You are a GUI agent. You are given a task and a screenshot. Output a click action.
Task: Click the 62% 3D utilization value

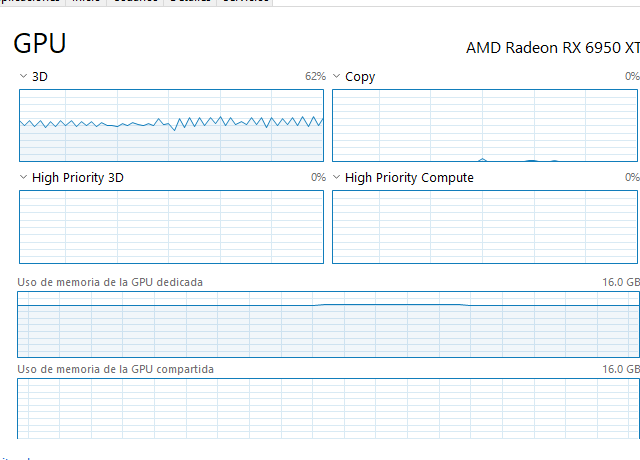tap(315, 76)
